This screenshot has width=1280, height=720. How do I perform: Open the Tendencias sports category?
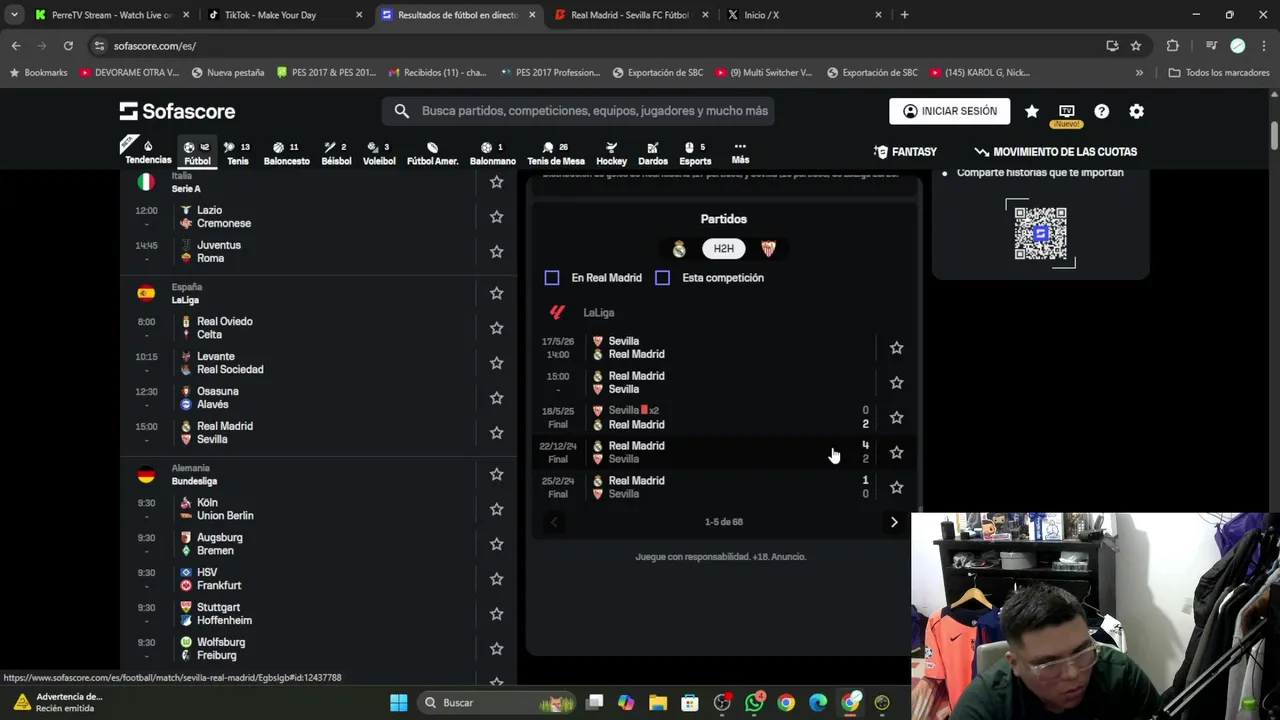pyautogui.click(x=148, y=153)
